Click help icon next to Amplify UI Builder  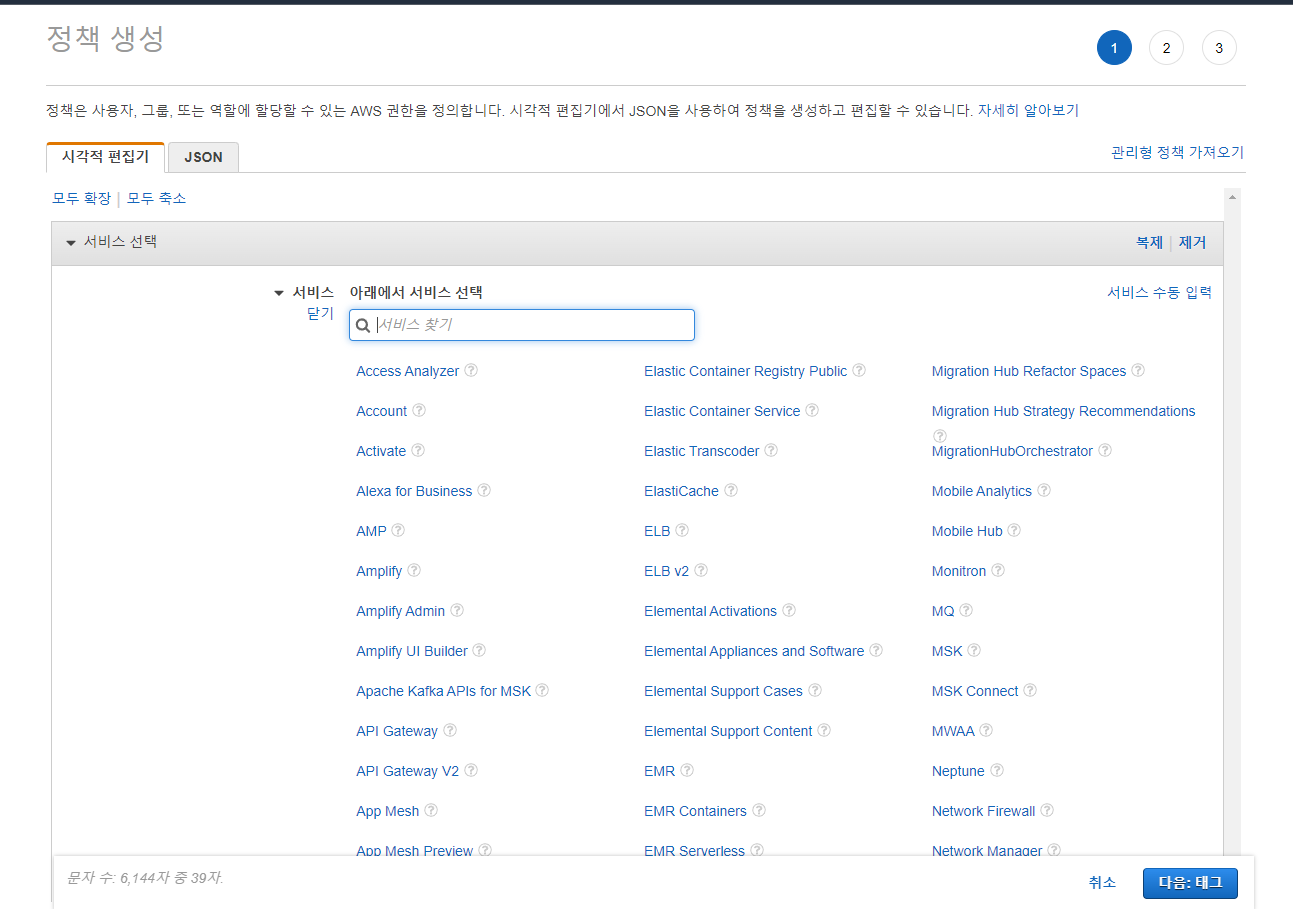pyautogui.click(x=479, y=650)
